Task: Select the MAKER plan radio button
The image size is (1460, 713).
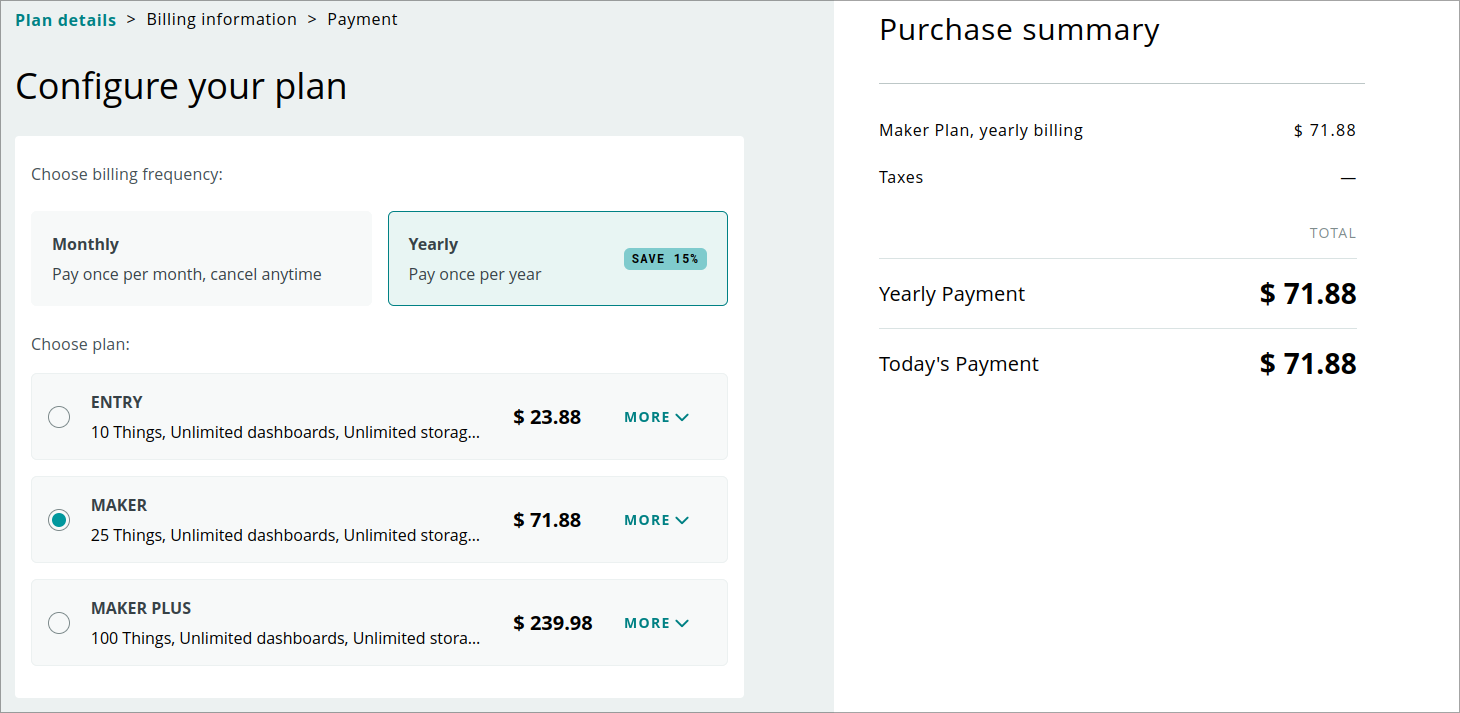Action: pos(59,520)
